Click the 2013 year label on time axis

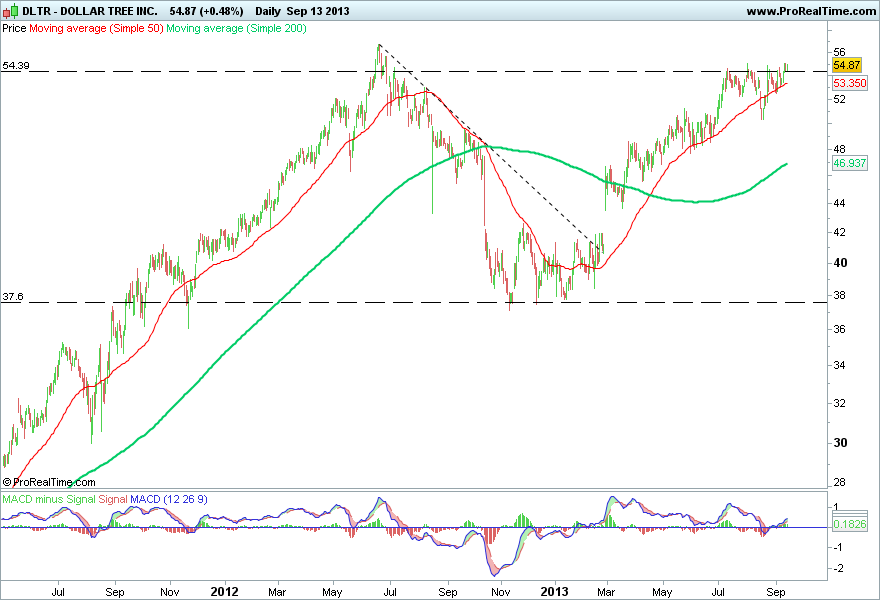pyautogui.click(x=554, y=592)
